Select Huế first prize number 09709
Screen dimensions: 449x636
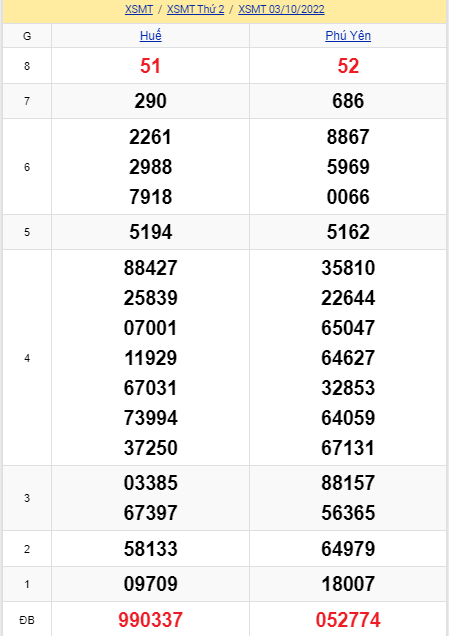(150, 584)
